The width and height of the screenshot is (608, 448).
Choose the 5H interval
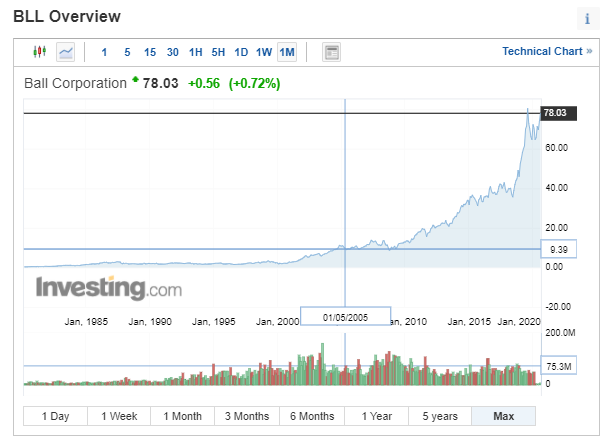pos(218,52)
